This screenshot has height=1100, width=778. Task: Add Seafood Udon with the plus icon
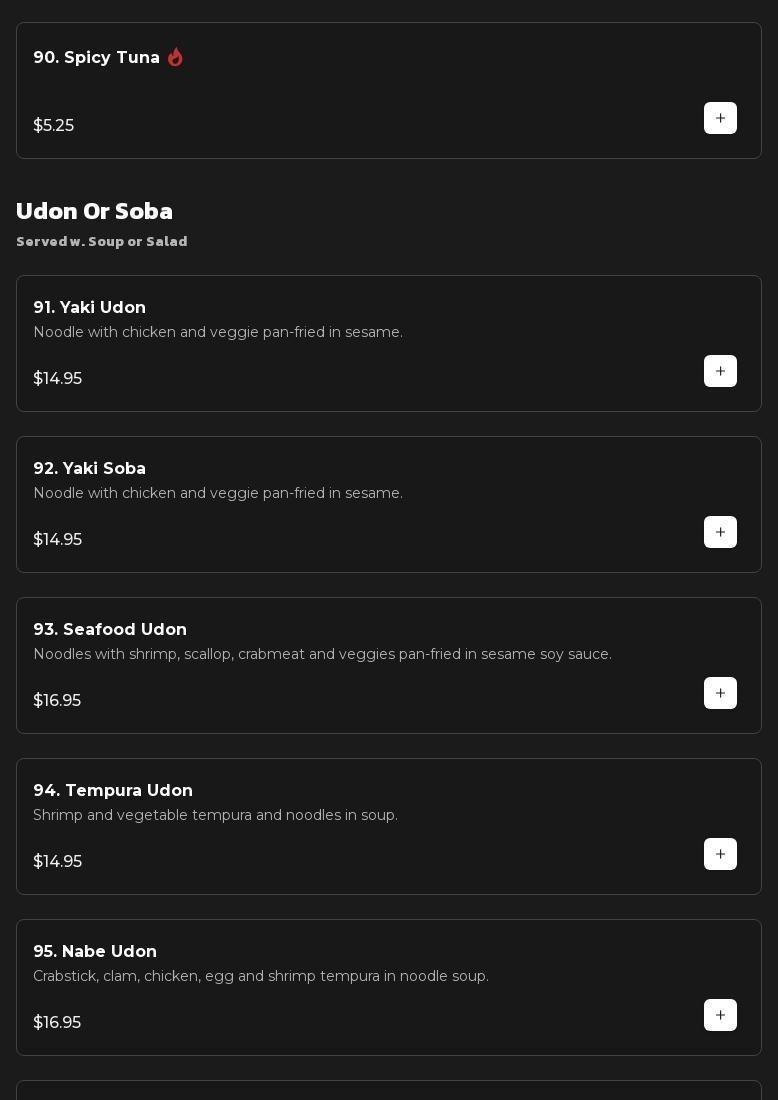coord(720,693)
